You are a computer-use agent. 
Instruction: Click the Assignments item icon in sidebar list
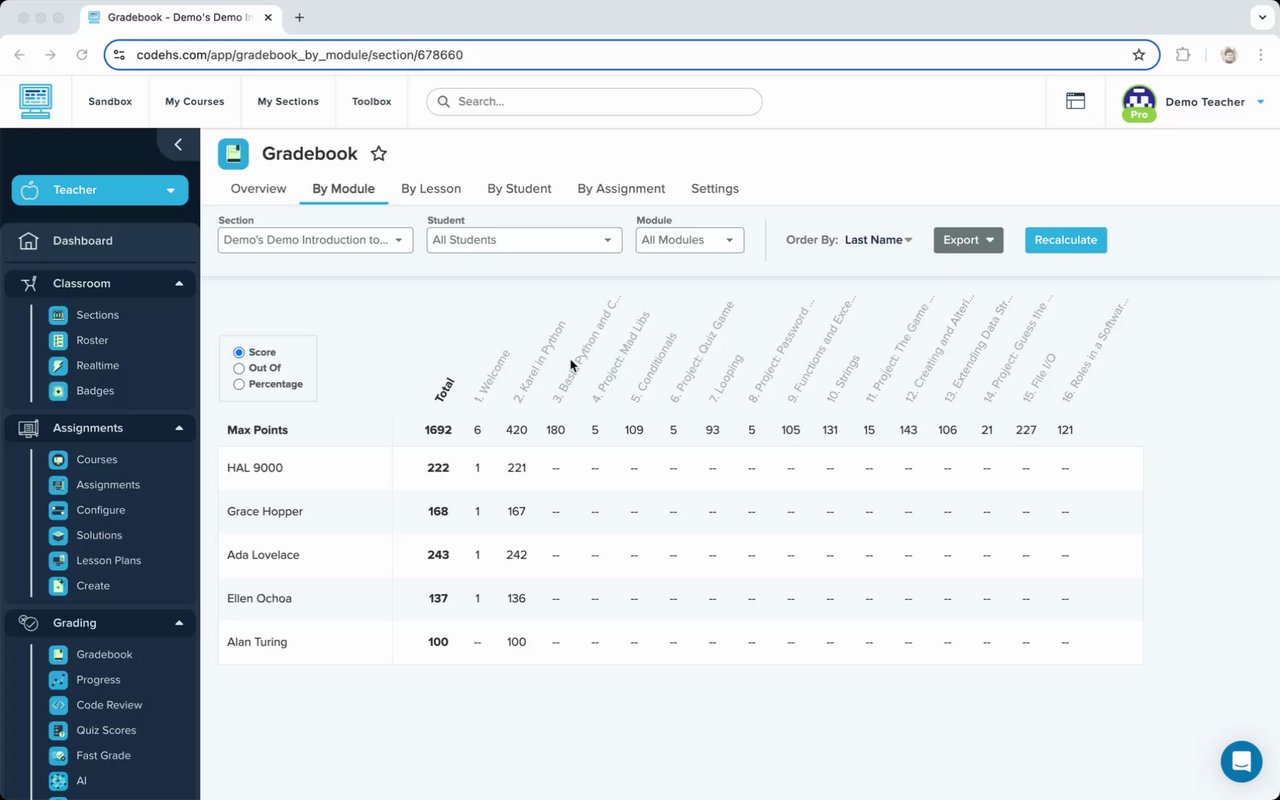tap(58, 485)
